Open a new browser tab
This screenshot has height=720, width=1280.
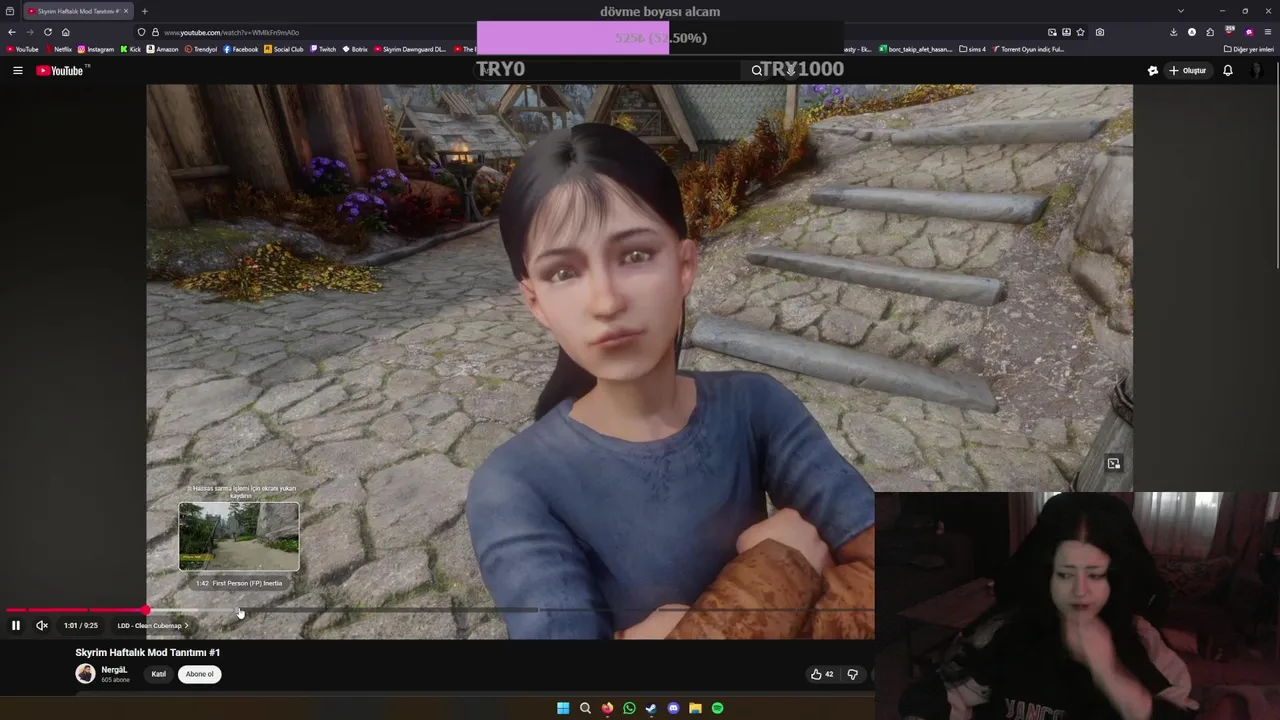[145, 11]
